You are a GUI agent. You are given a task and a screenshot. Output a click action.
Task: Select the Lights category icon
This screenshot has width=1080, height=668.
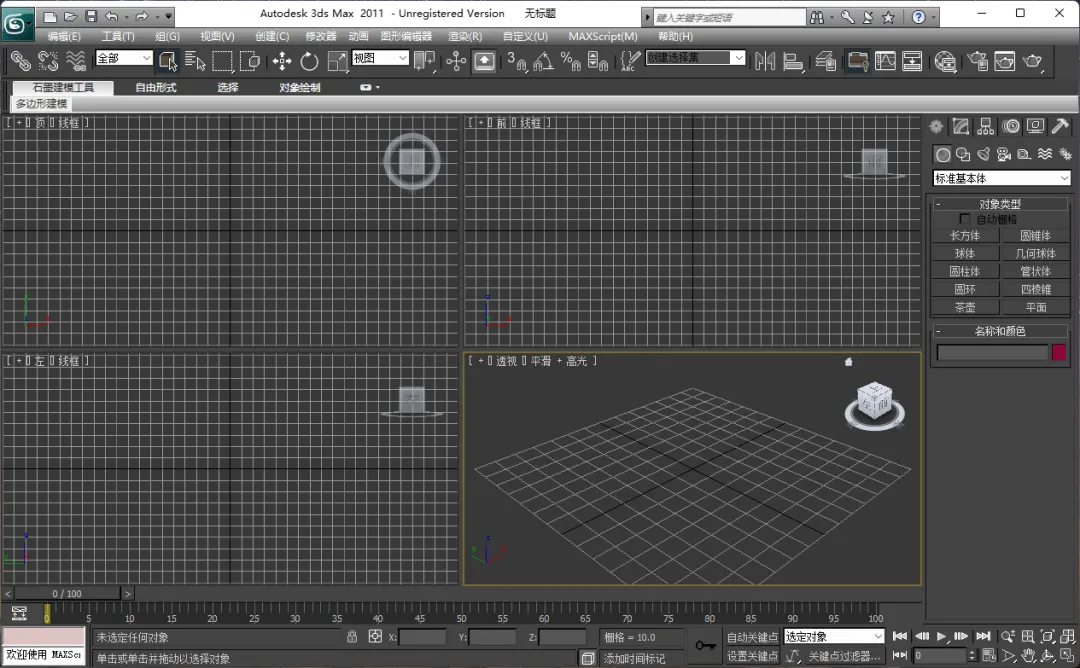click(x=984, y=154)
